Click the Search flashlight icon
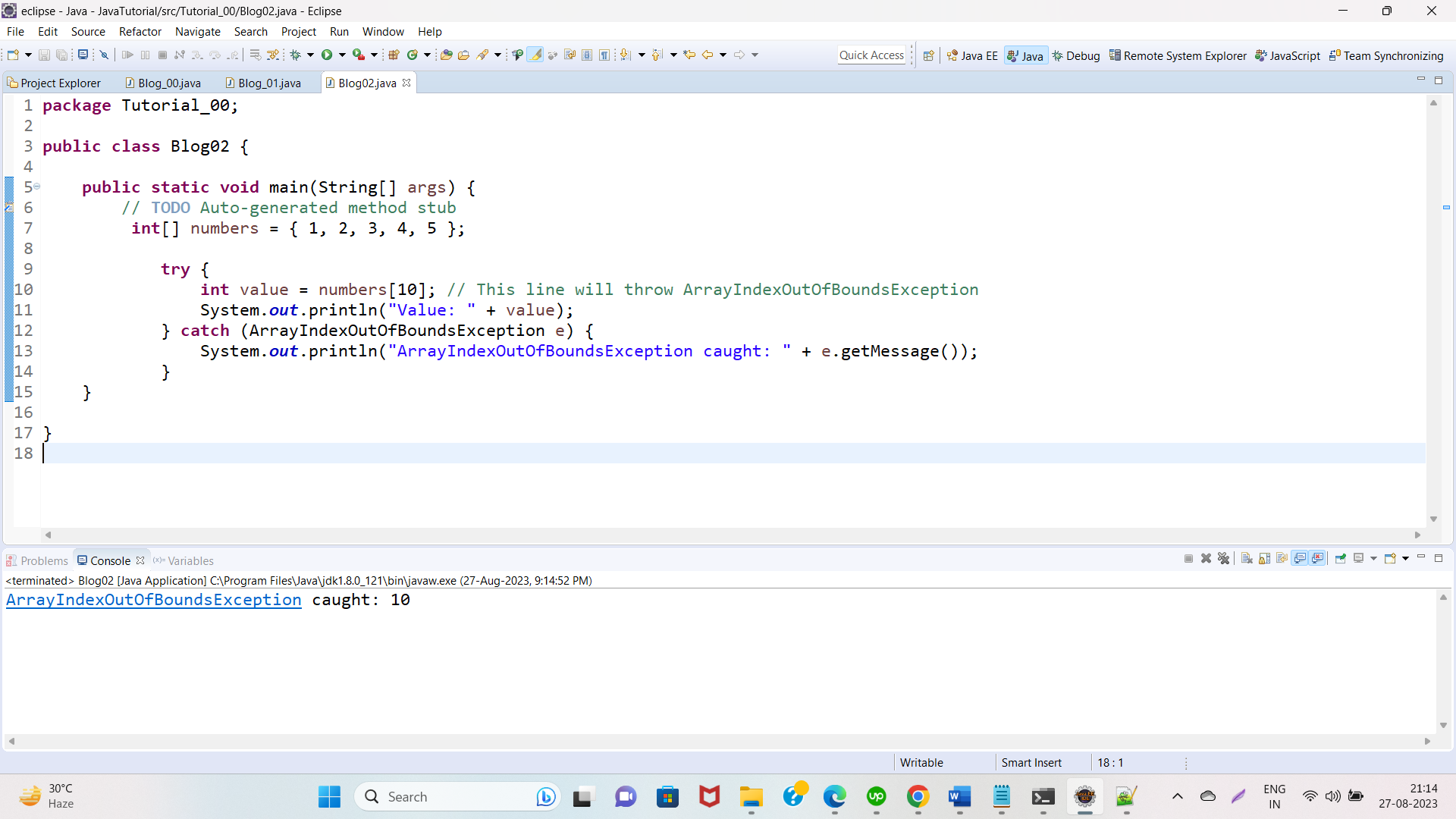The image size is (1456, 819). 482,55
